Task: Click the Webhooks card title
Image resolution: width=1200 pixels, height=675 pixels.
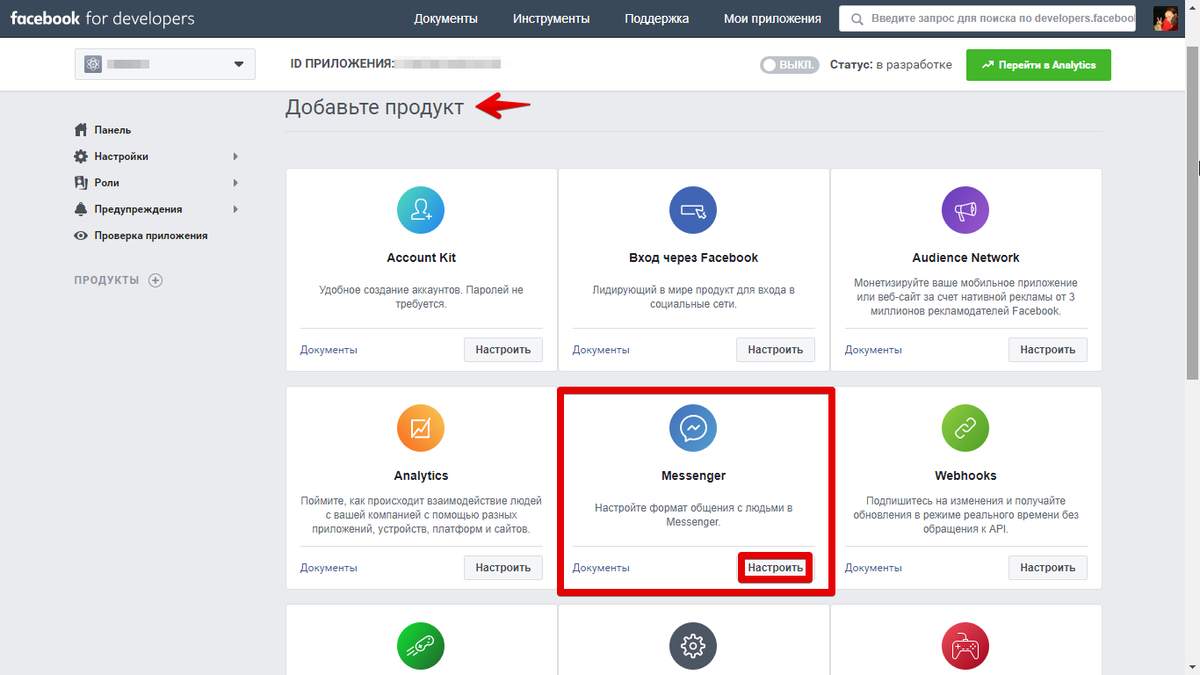Action: point(965,476)
